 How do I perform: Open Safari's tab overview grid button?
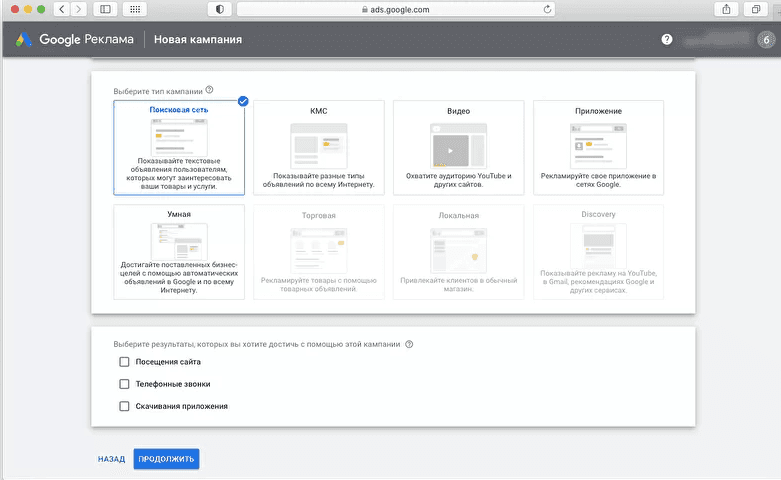tap(135, 9)
